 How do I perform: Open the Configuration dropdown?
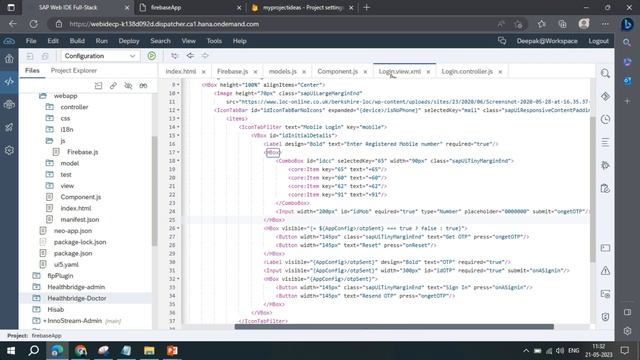click(x=100, y=56)
